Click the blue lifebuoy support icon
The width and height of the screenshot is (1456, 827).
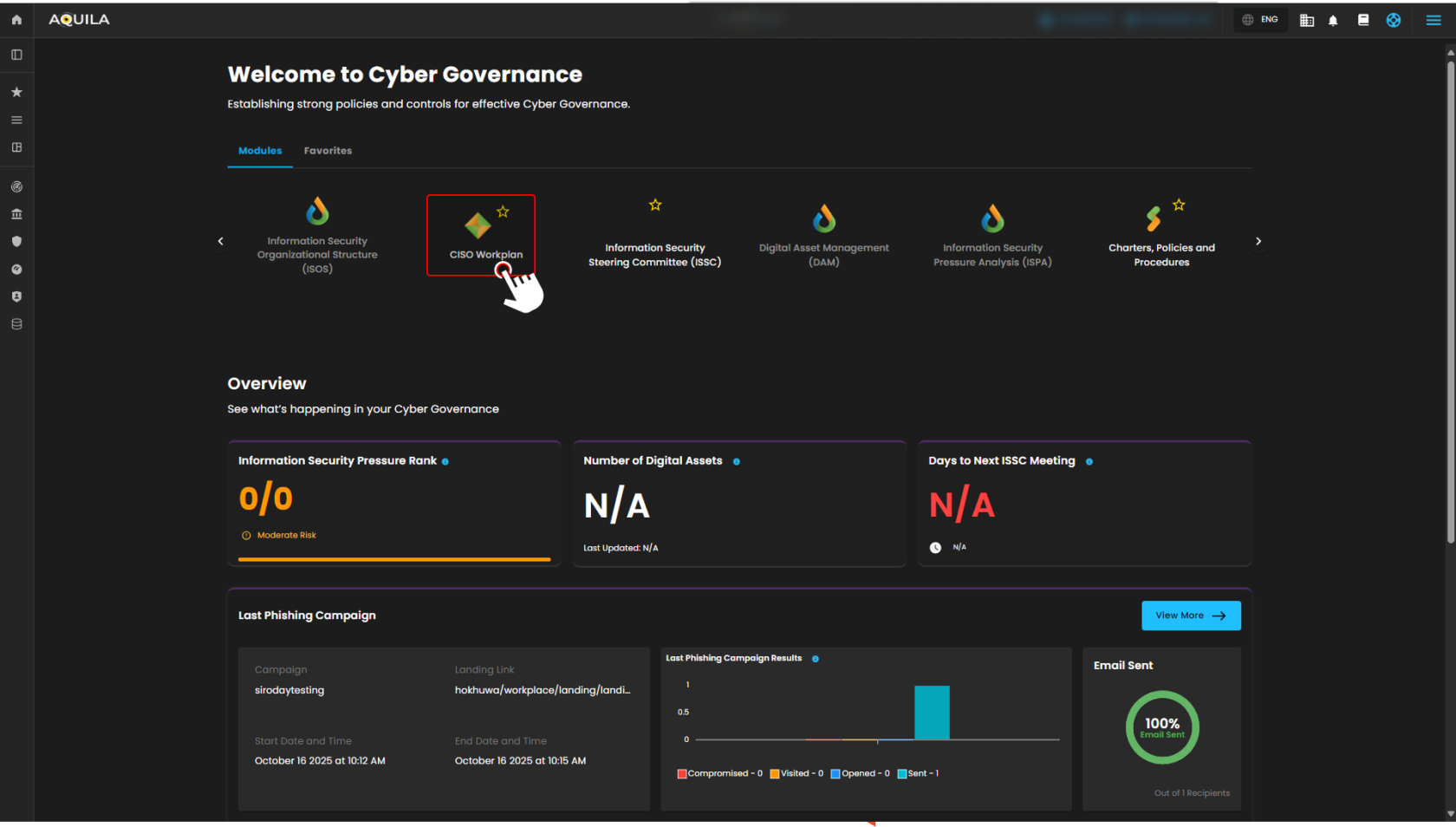pos(1394,20)
